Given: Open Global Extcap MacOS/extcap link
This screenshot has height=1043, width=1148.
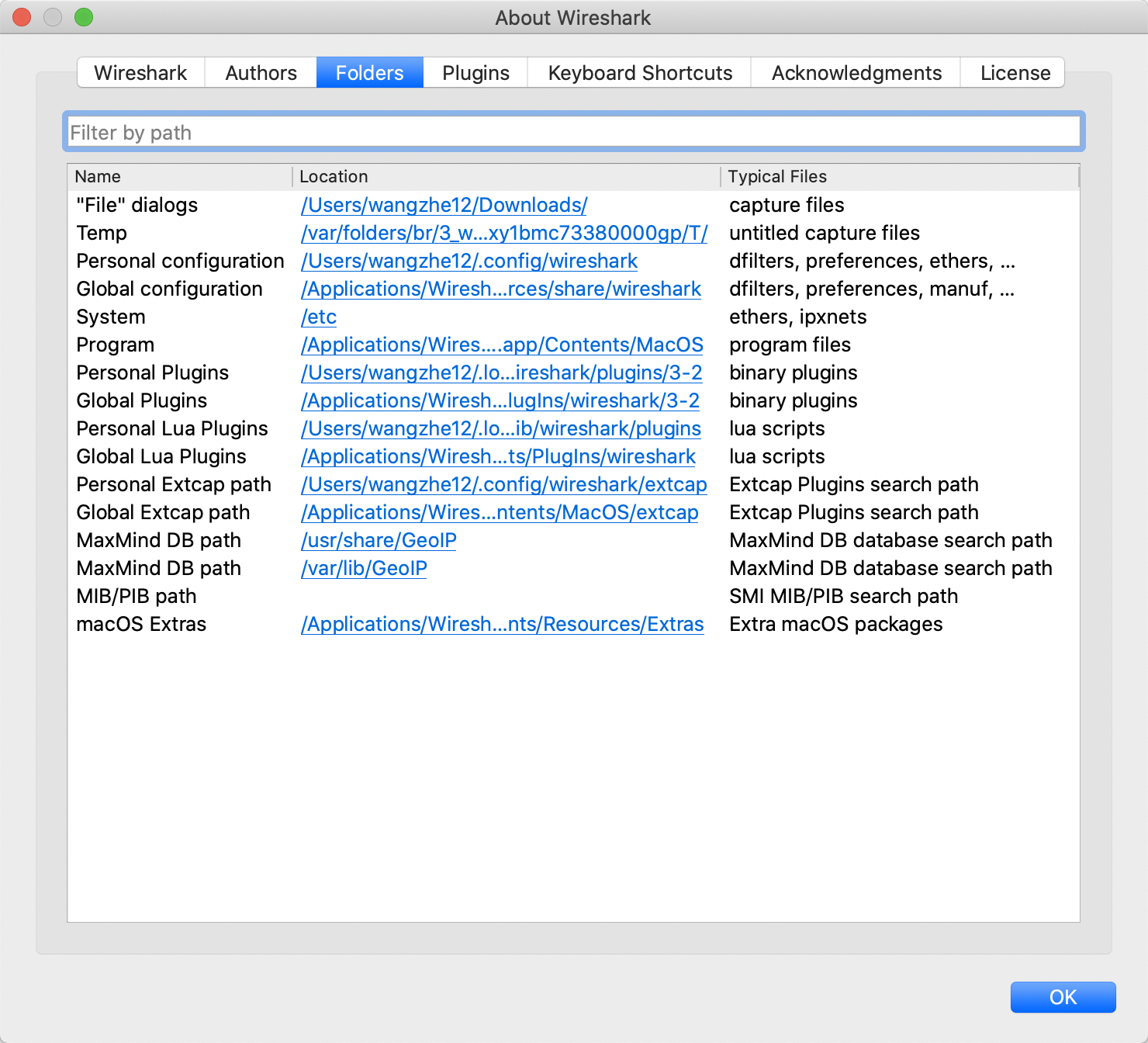Looking at the screenshot, I should (500, 512).
